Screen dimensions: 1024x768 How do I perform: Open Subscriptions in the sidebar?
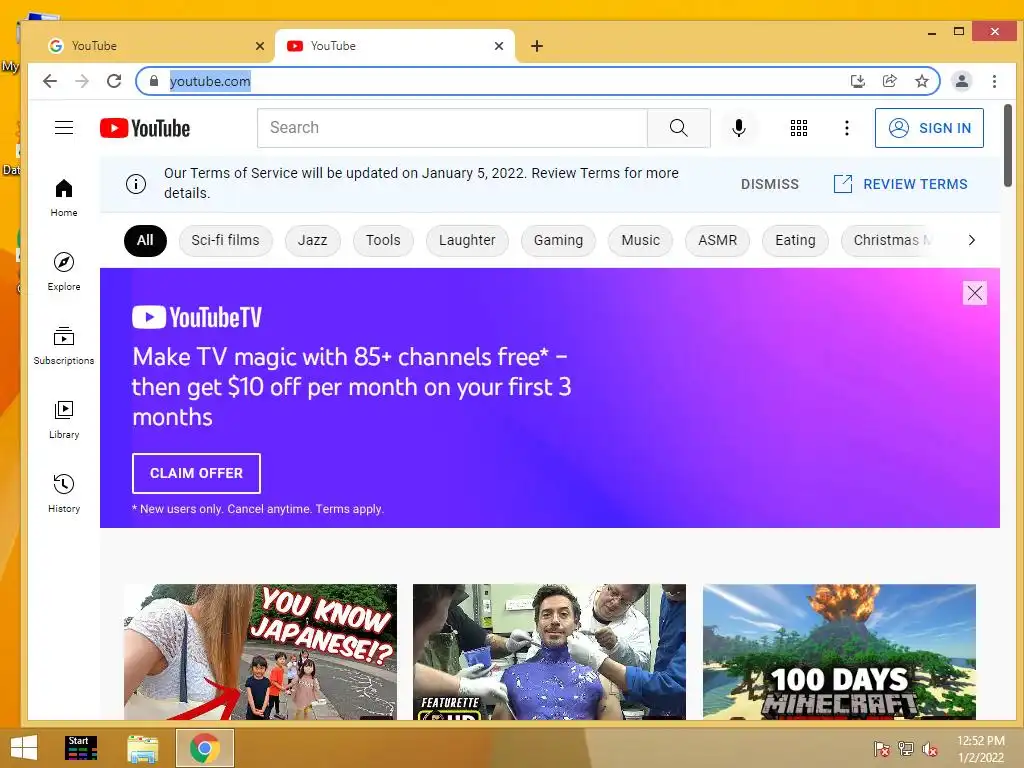point(64,345)
